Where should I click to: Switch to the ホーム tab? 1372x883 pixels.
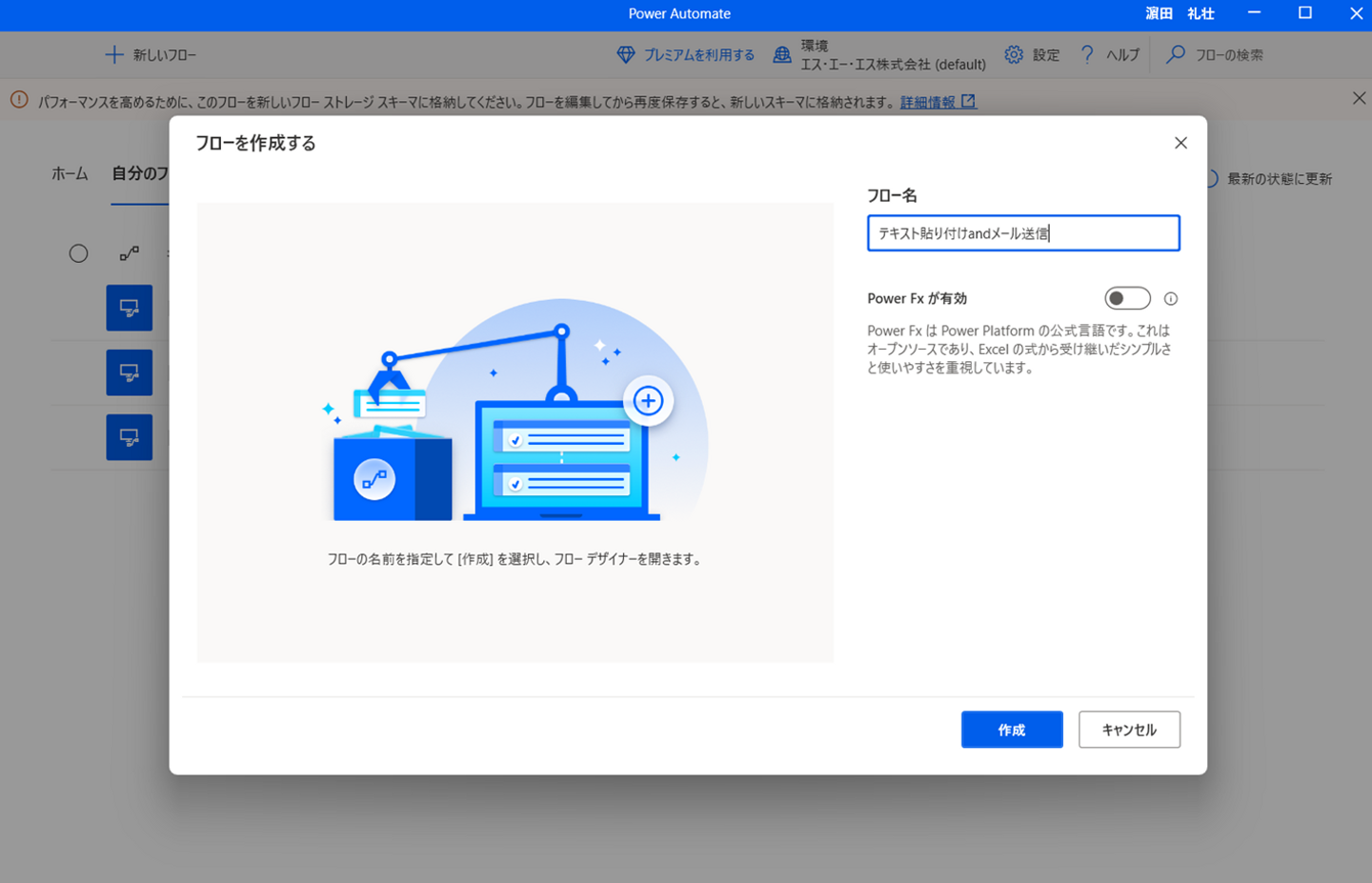coord(70,173)
